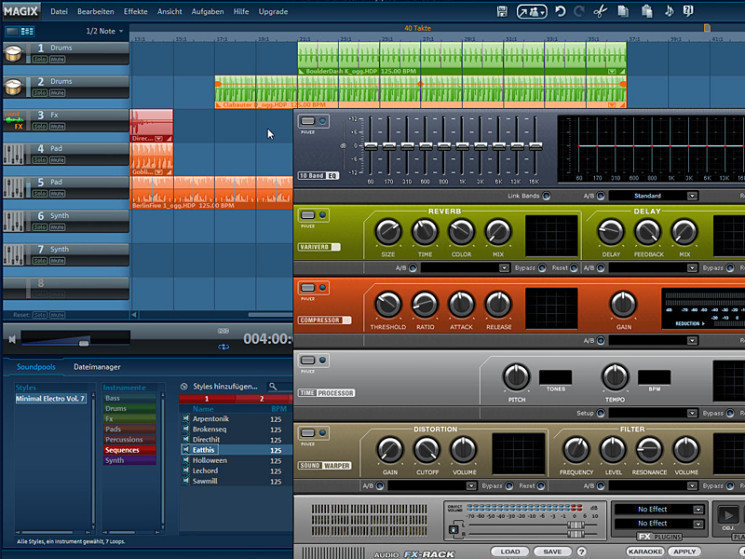
Task: Open the Datei menu
Action: [x=59, y=11]
